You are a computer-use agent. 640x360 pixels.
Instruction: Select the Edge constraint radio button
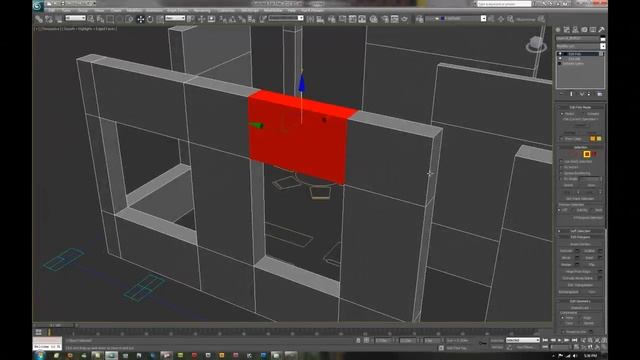pyautogui.click(x=581, y=318)
